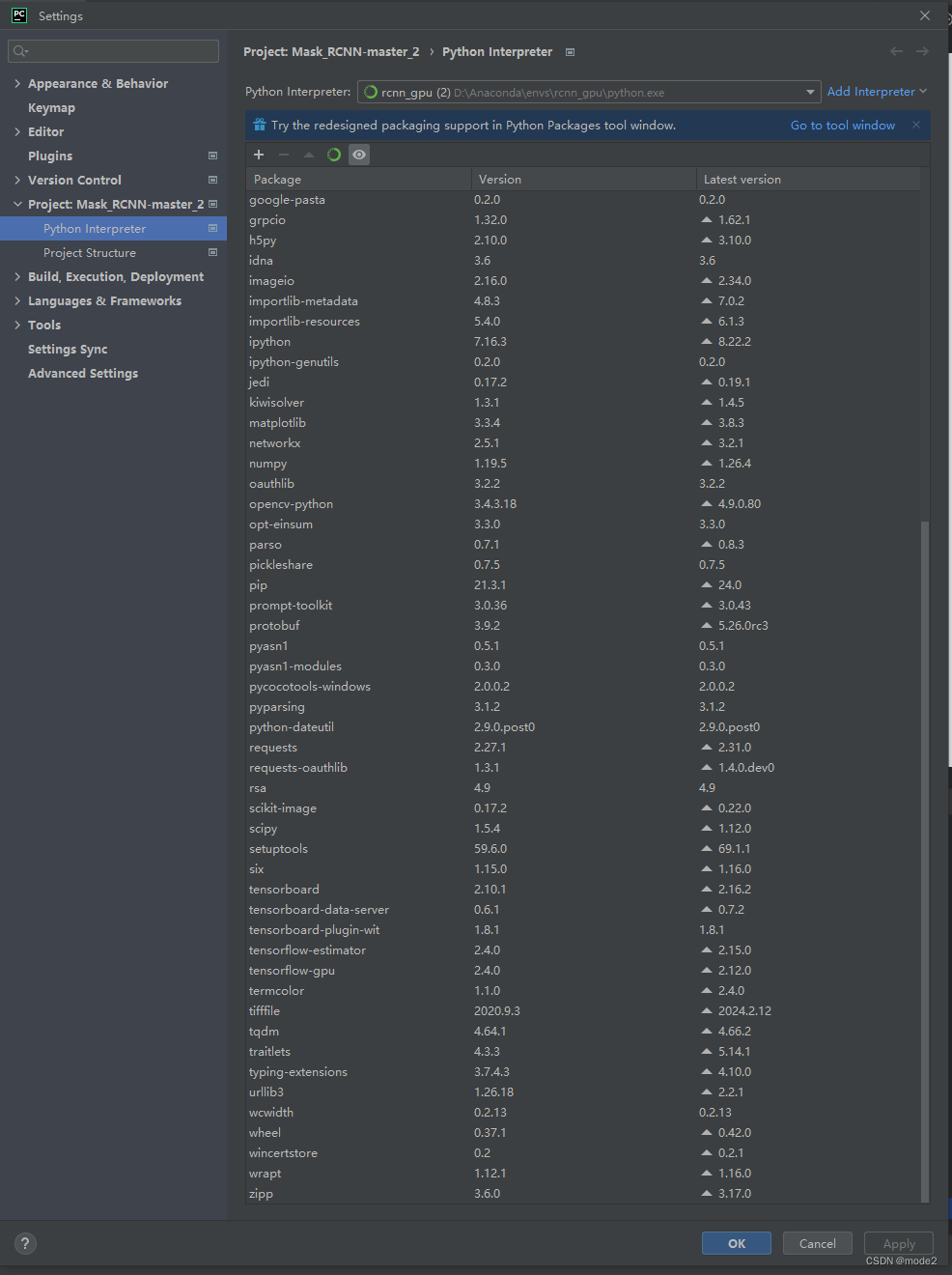Click in the settings search field
Screen dimensions: 952x1275
(x=113, y=51)
